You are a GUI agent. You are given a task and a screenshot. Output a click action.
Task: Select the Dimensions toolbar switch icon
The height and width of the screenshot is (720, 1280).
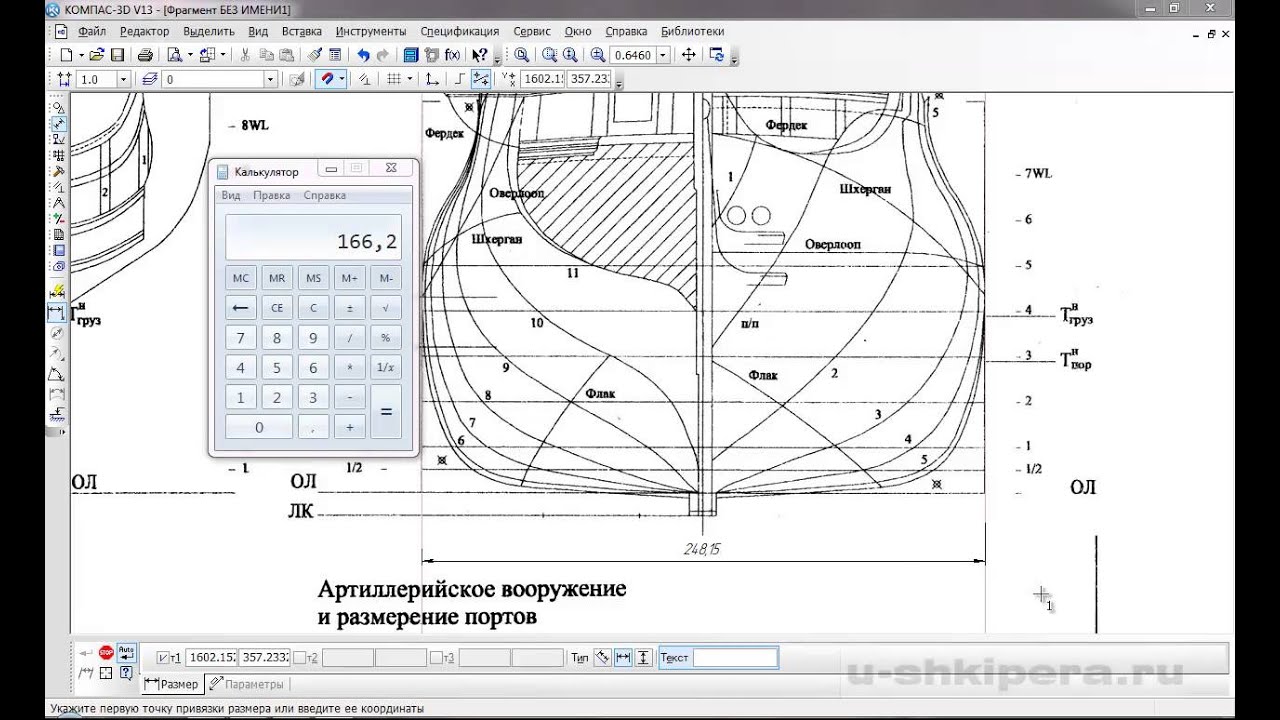tap(59, 123)
